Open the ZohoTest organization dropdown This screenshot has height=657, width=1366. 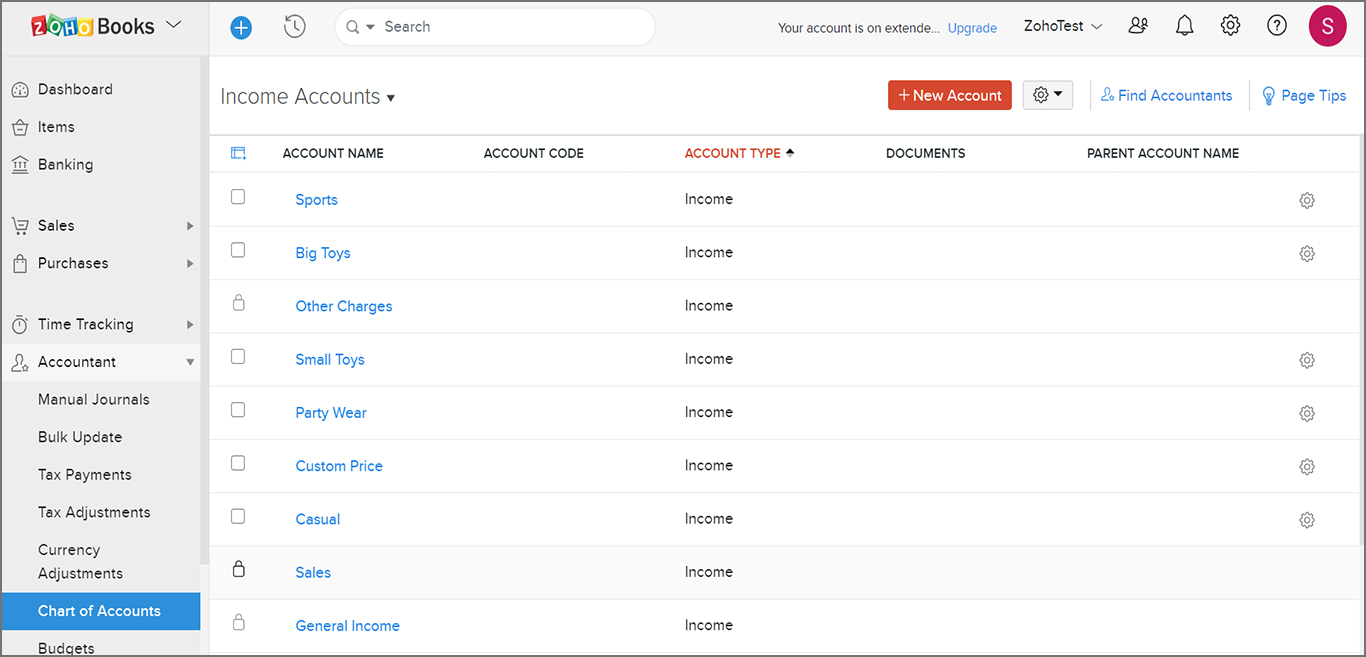pyautogui.click(x=1062, y=27)
